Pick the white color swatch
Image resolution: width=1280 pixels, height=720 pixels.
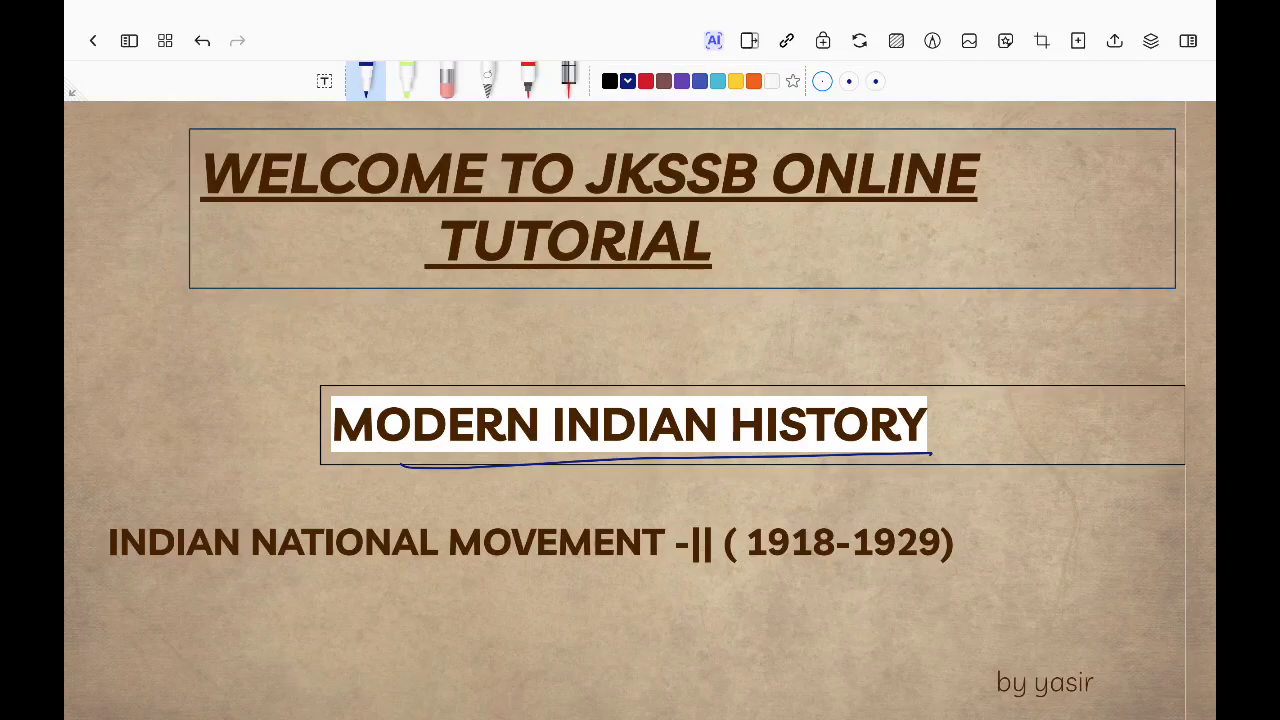click(x=772, y=81)
